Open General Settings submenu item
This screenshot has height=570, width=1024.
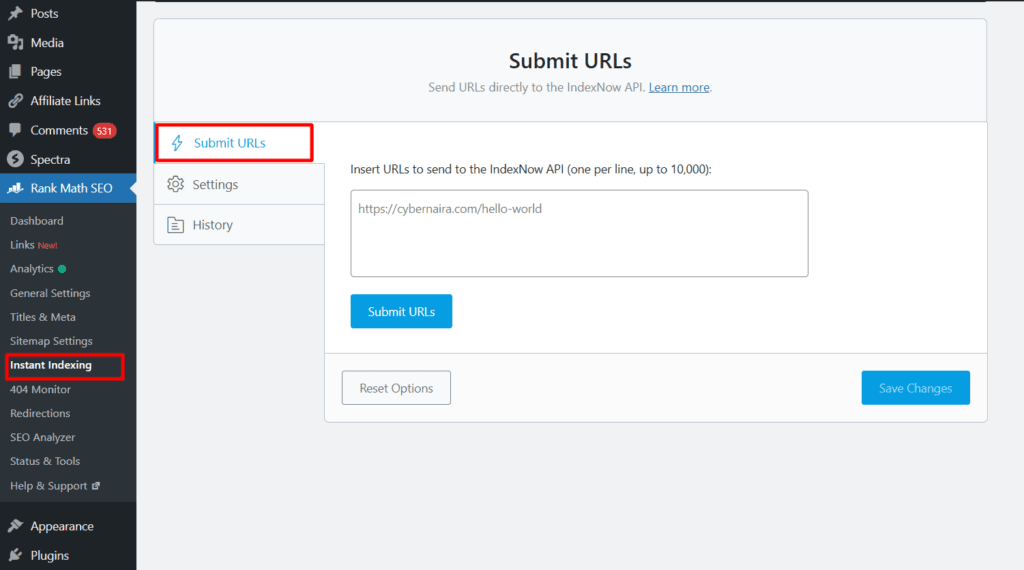click(50, 293)
